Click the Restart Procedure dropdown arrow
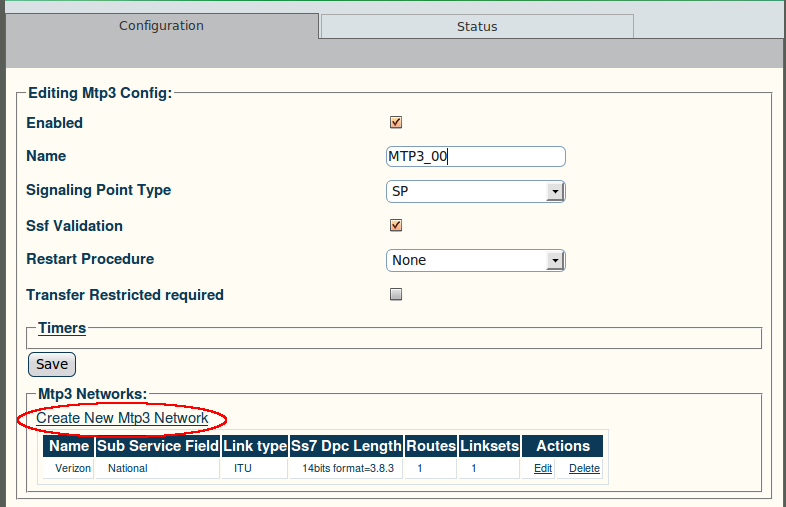The width and height of the screenshot is (786, 507). tap(555, 261)
